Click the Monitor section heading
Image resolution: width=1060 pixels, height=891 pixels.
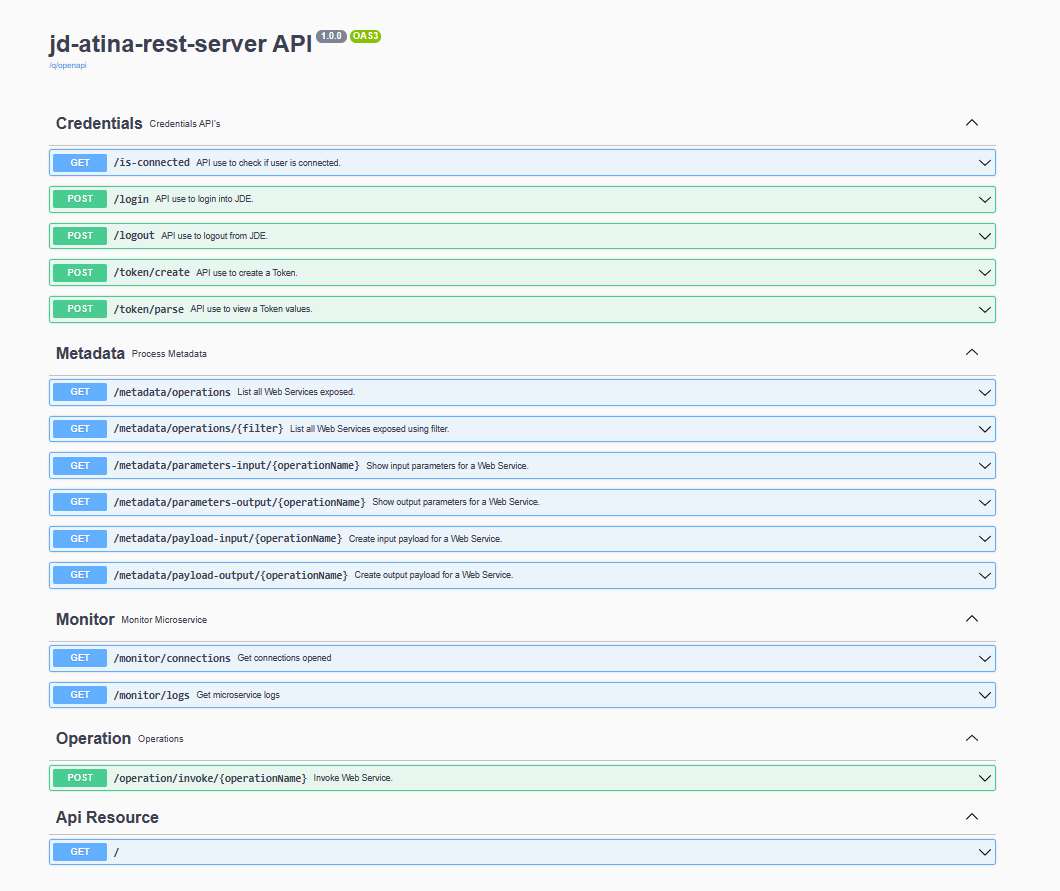(x=85, y=620)
